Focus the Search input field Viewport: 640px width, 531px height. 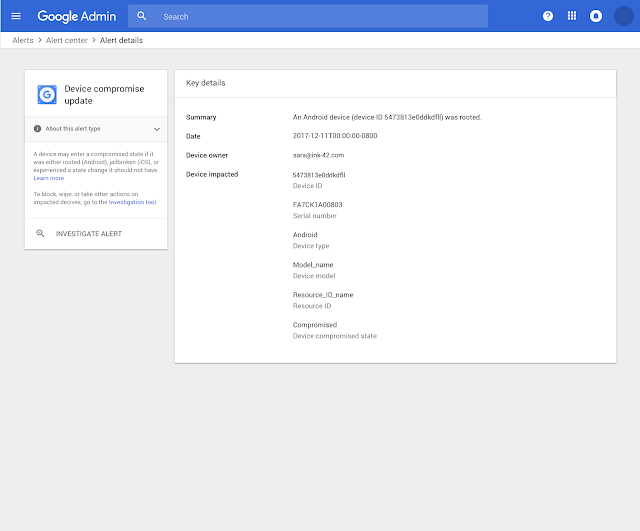click(x=320, y=16)
